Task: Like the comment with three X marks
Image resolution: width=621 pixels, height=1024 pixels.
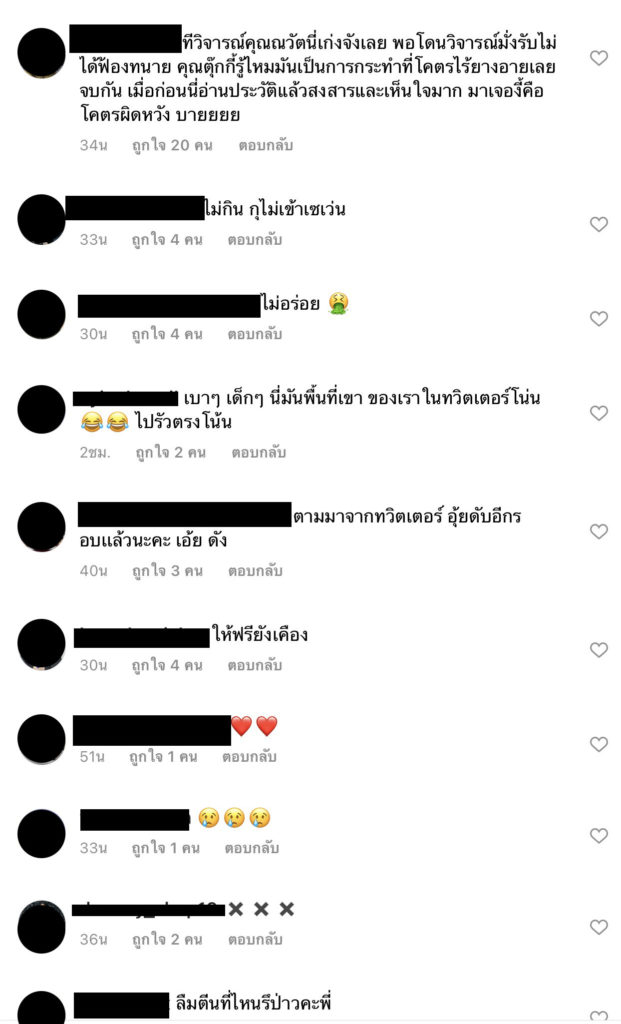Action: click(x=599, y=927)
